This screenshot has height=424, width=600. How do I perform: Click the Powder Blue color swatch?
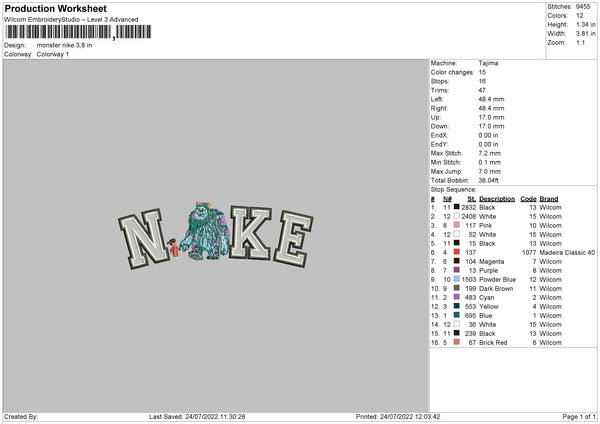[x=457, y=279]
